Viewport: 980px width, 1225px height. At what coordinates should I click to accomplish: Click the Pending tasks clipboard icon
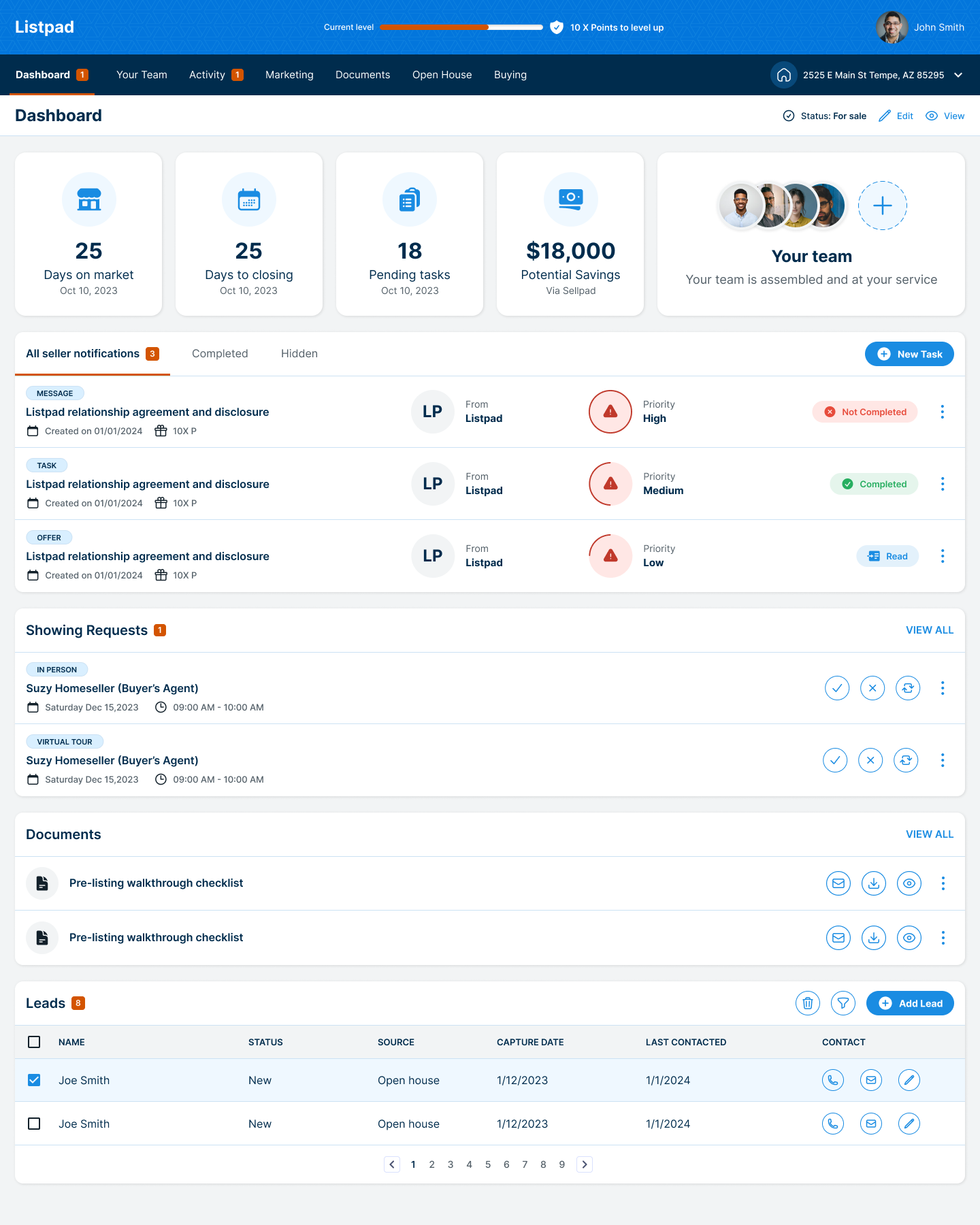point(410,199)
